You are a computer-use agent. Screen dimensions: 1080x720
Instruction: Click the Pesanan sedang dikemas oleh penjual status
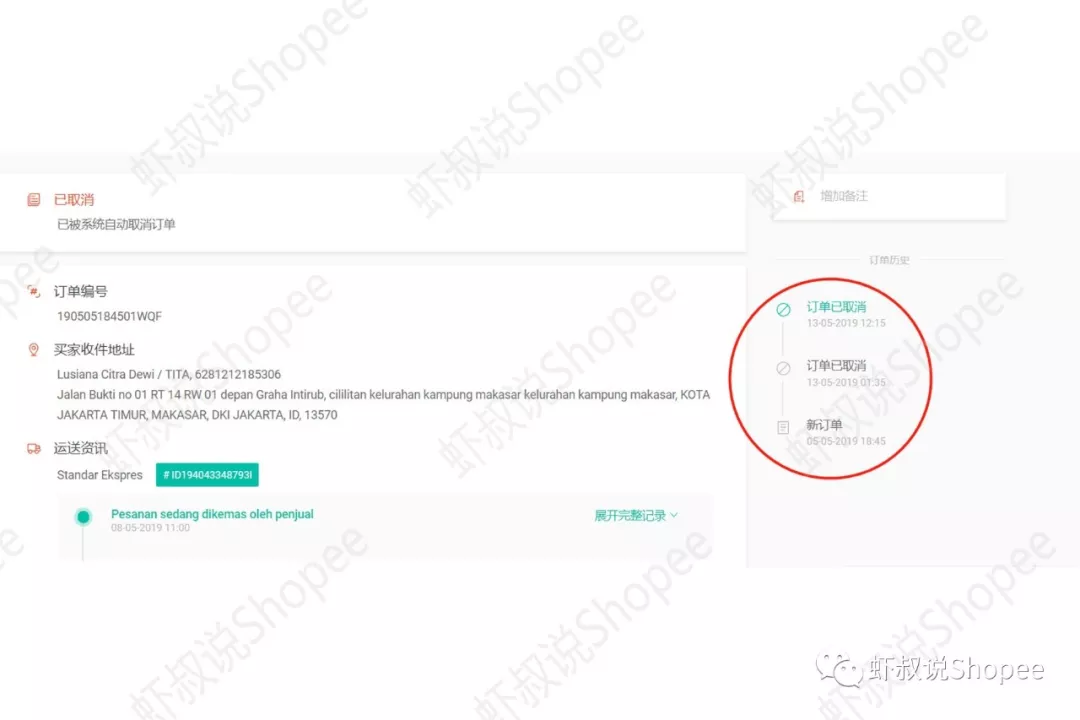212,514
